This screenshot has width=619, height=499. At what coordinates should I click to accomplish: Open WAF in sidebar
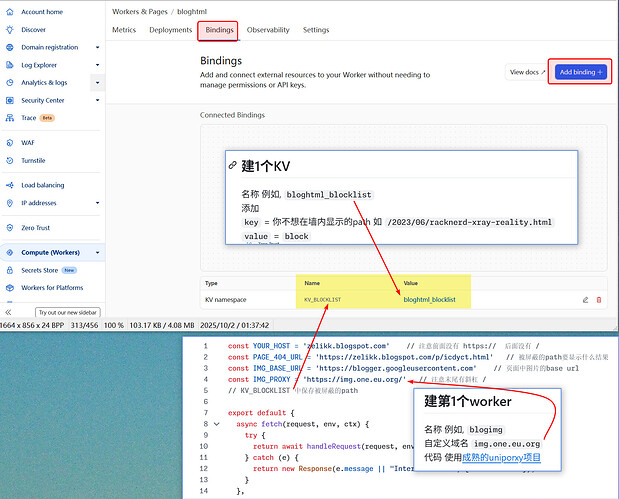28,143
